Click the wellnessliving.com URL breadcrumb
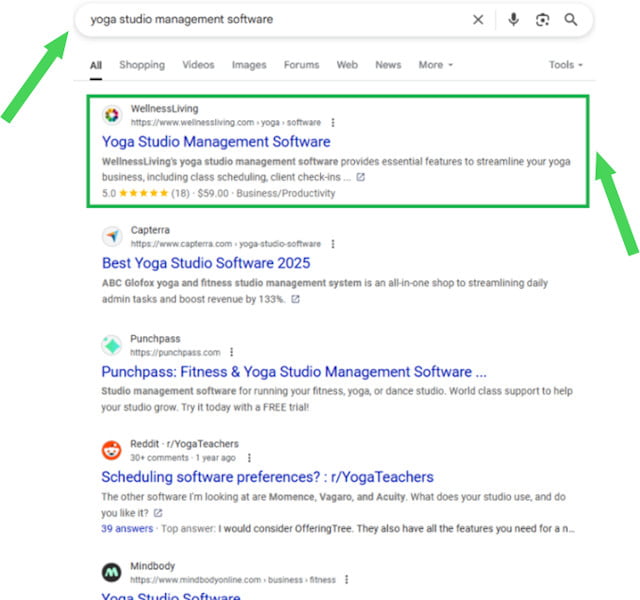Screen dimensions: 640x600 (226, 122)
